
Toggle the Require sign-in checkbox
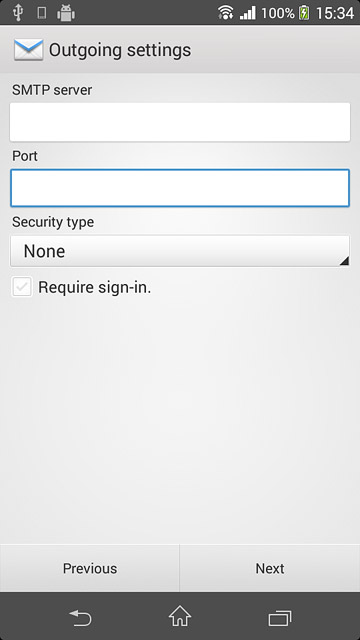click(x=22, y=287)
